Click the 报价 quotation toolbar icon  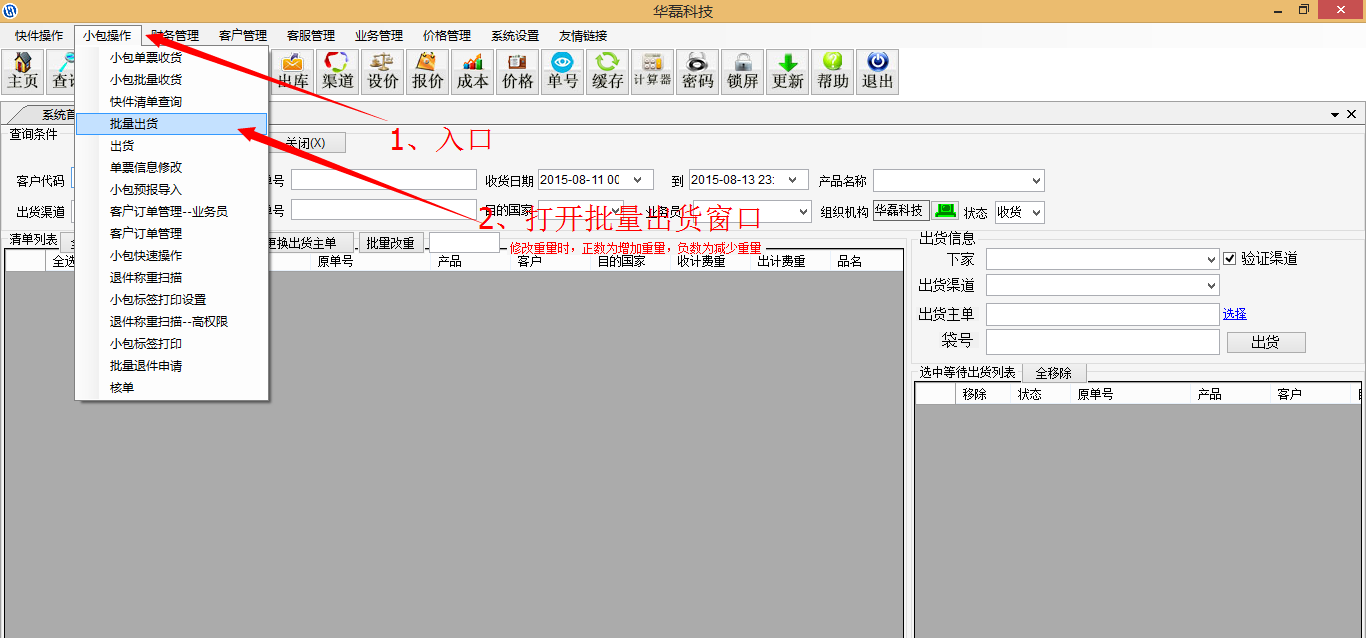428,72
